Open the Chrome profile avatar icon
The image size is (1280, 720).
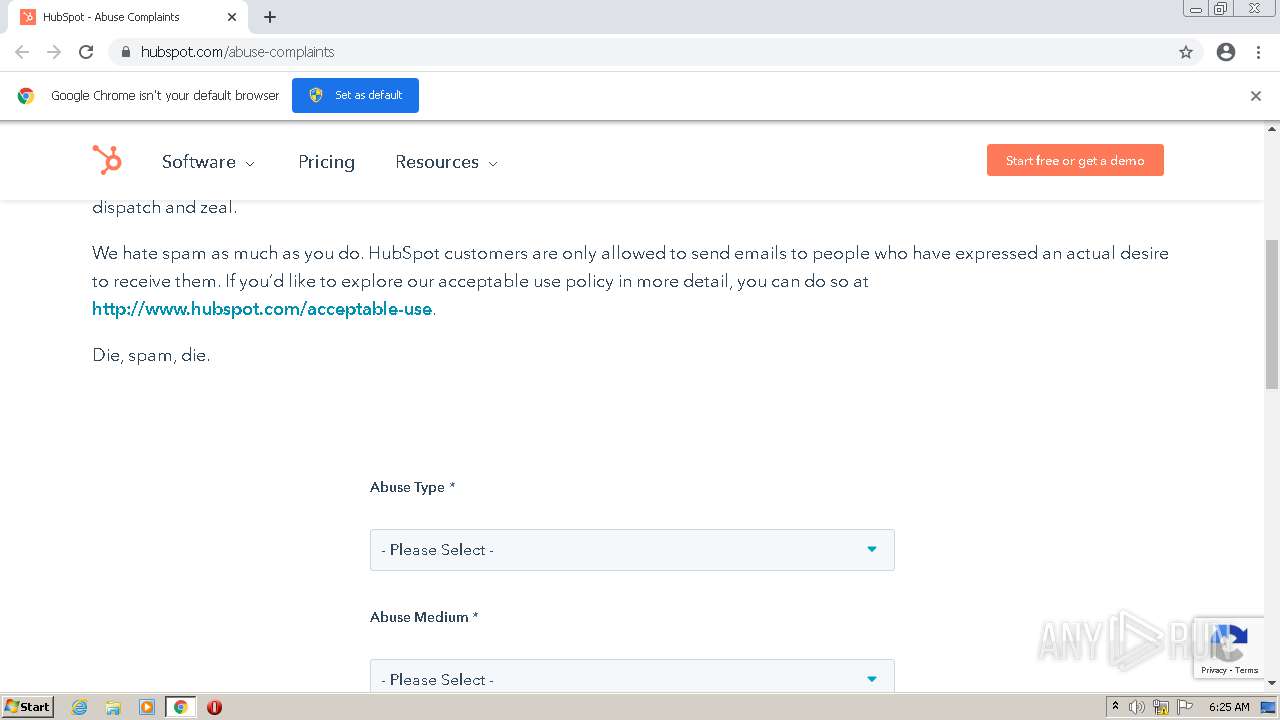pos(1226,52)
